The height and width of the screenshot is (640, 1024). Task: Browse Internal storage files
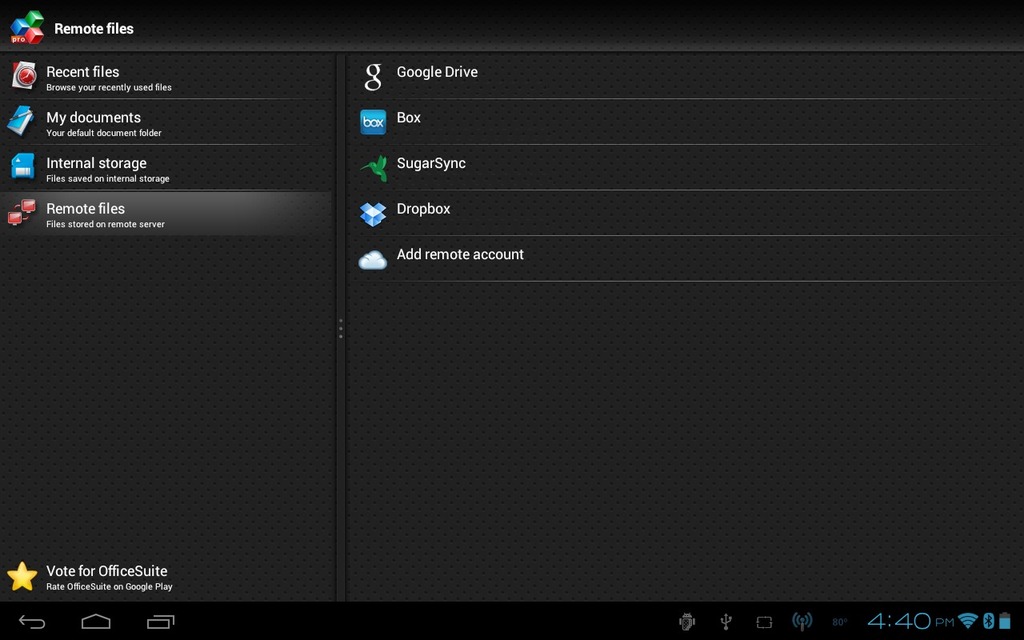coord(166,168)
